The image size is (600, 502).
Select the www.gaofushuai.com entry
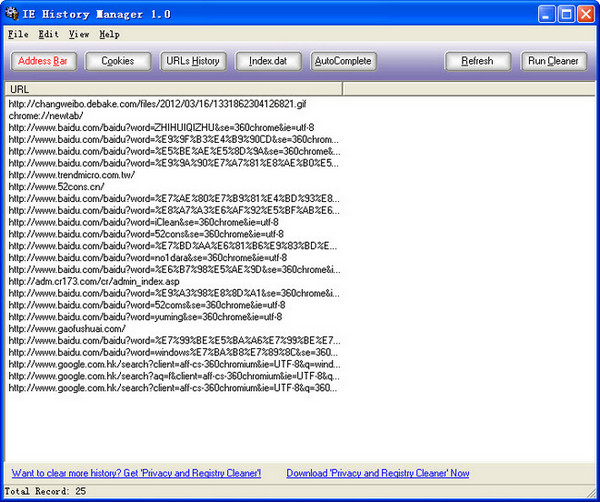[x=67, y=329]
